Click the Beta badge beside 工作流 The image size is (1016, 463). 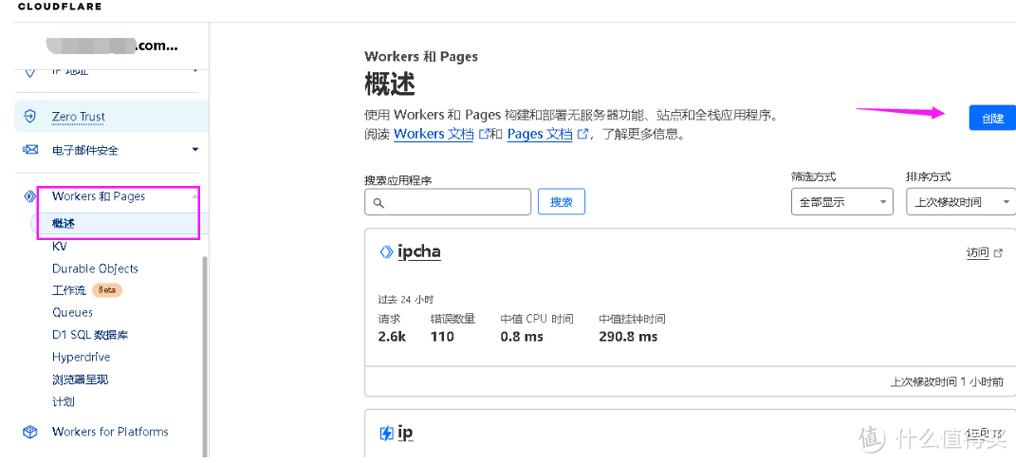[x=107, y=290]
